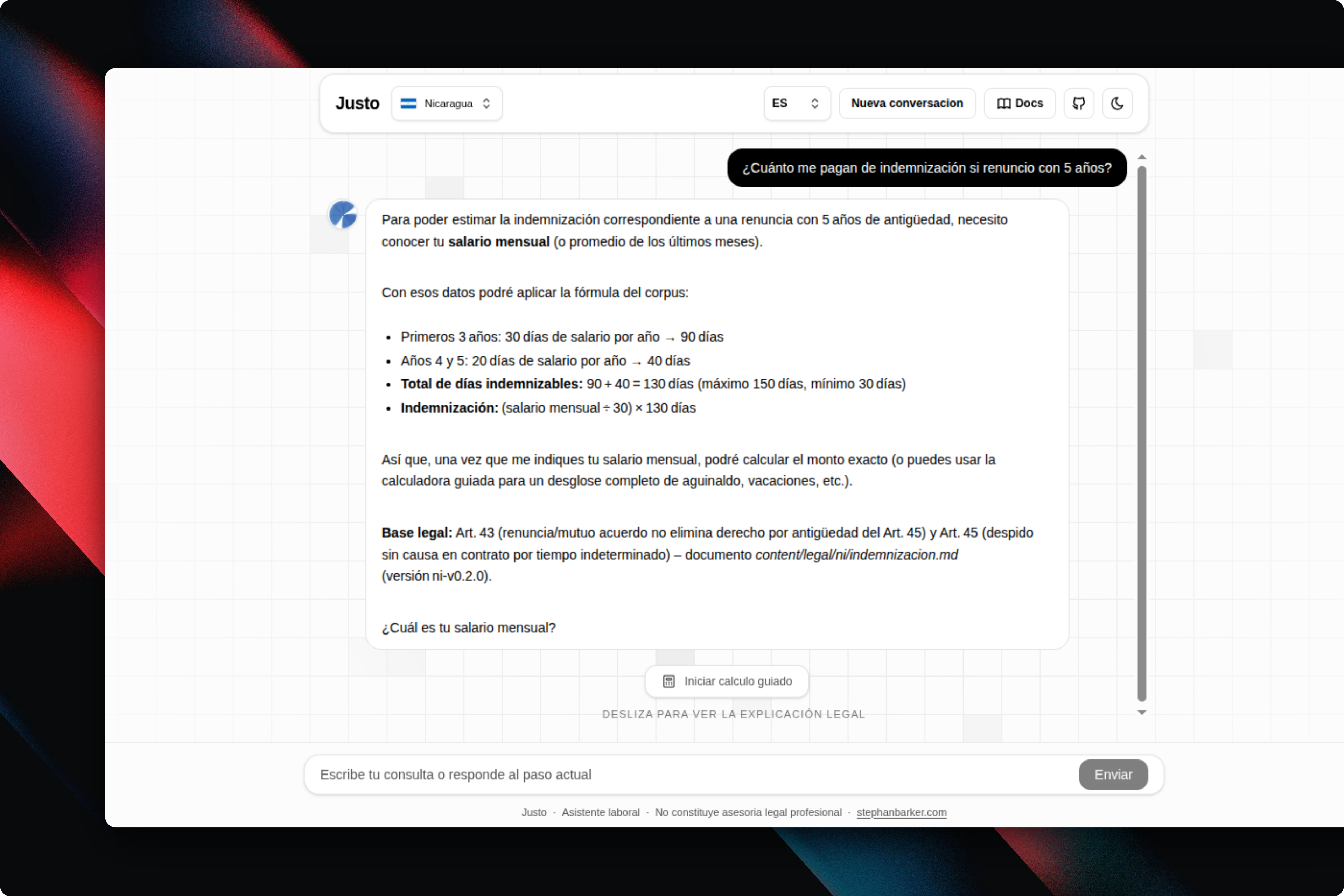Click the 'Primeros 3 años' bullet line
The image size is (1344, 896).
pyautogui.click(x=562, y=337)
